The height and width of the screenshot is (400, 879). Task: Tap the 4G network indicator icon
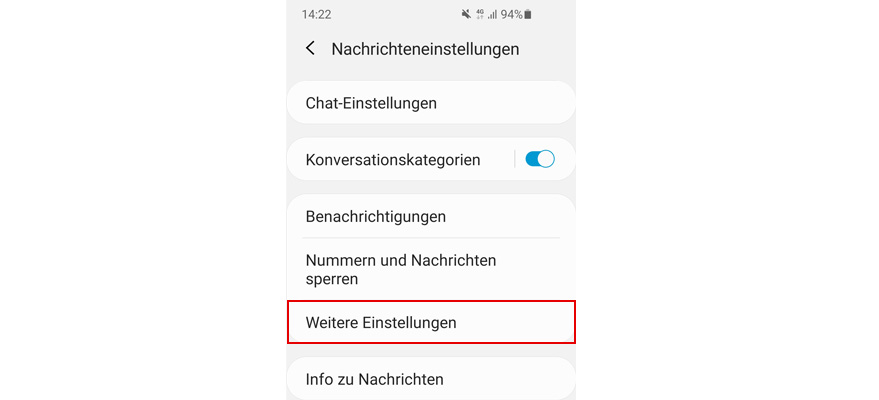pos(480,15)
